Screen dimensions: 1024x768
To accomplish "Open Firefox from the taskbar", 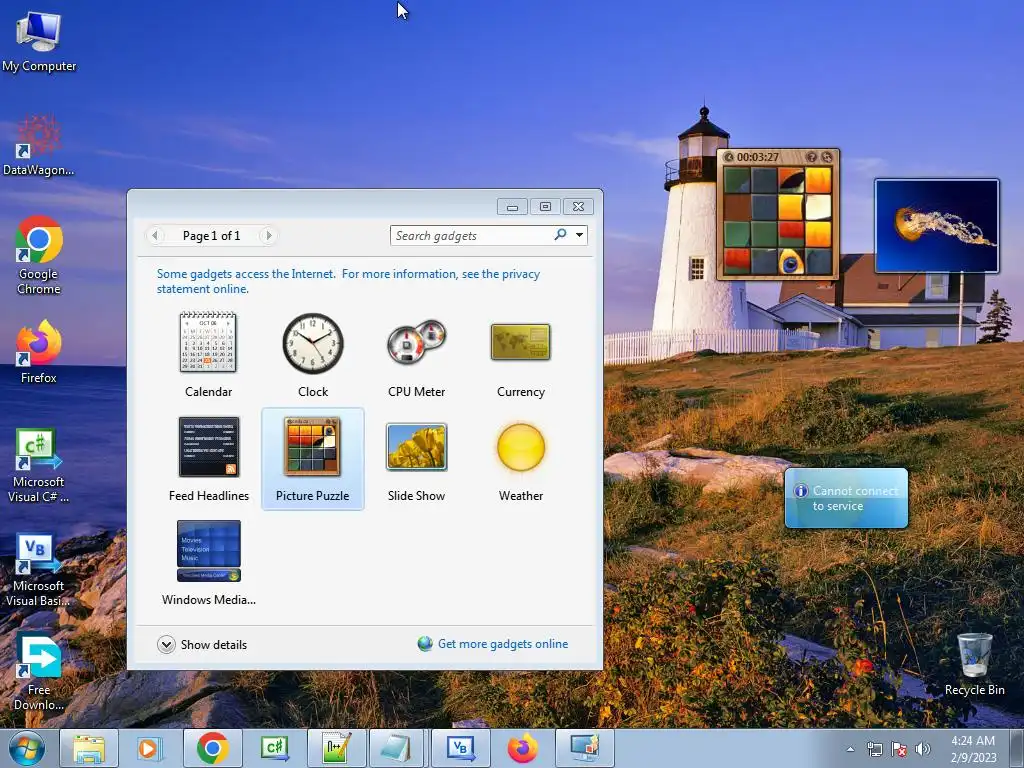I will [x=522, y=748].
